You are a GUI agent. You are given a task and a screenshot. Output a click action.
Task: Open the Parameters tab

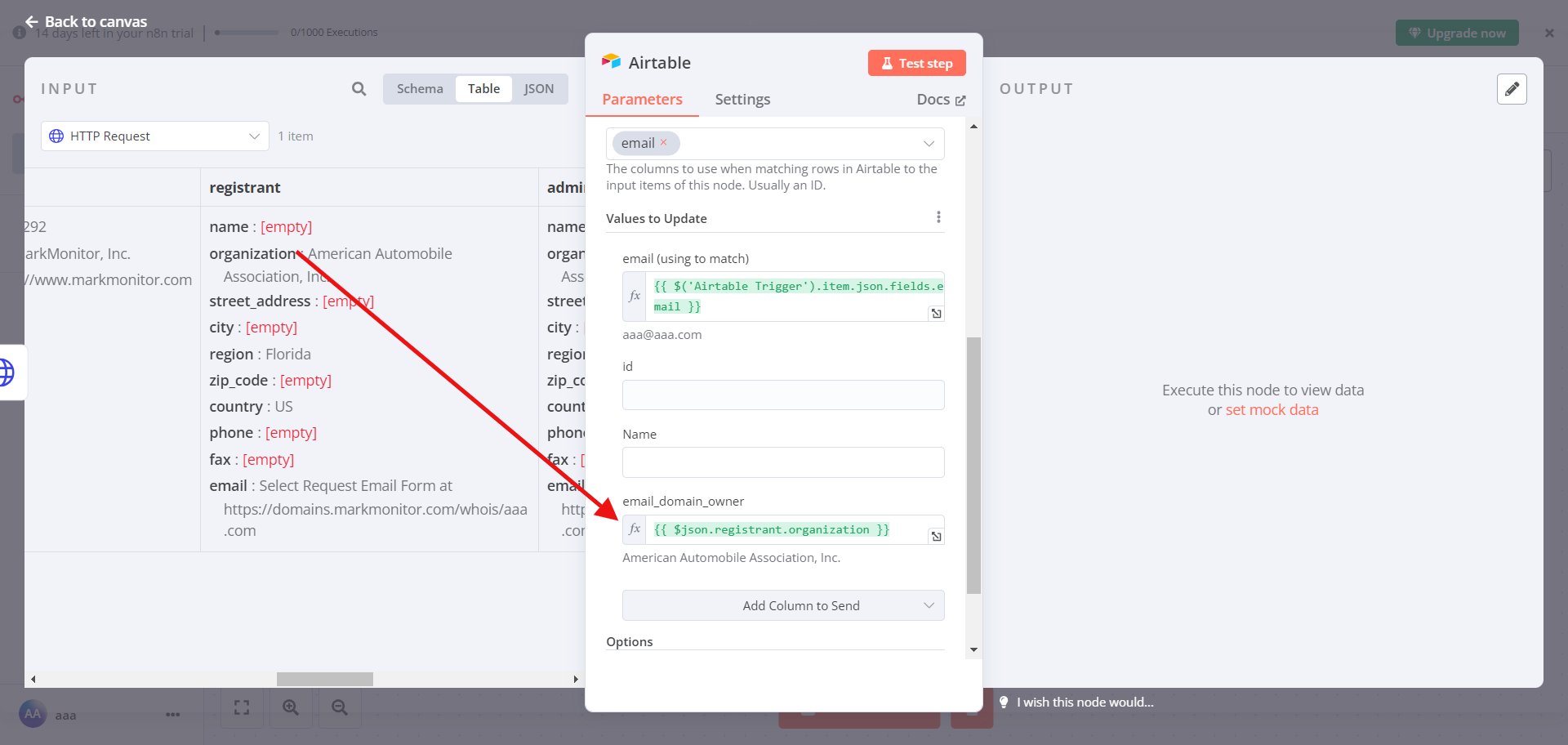pyautogui.click(x=642, y=100)
